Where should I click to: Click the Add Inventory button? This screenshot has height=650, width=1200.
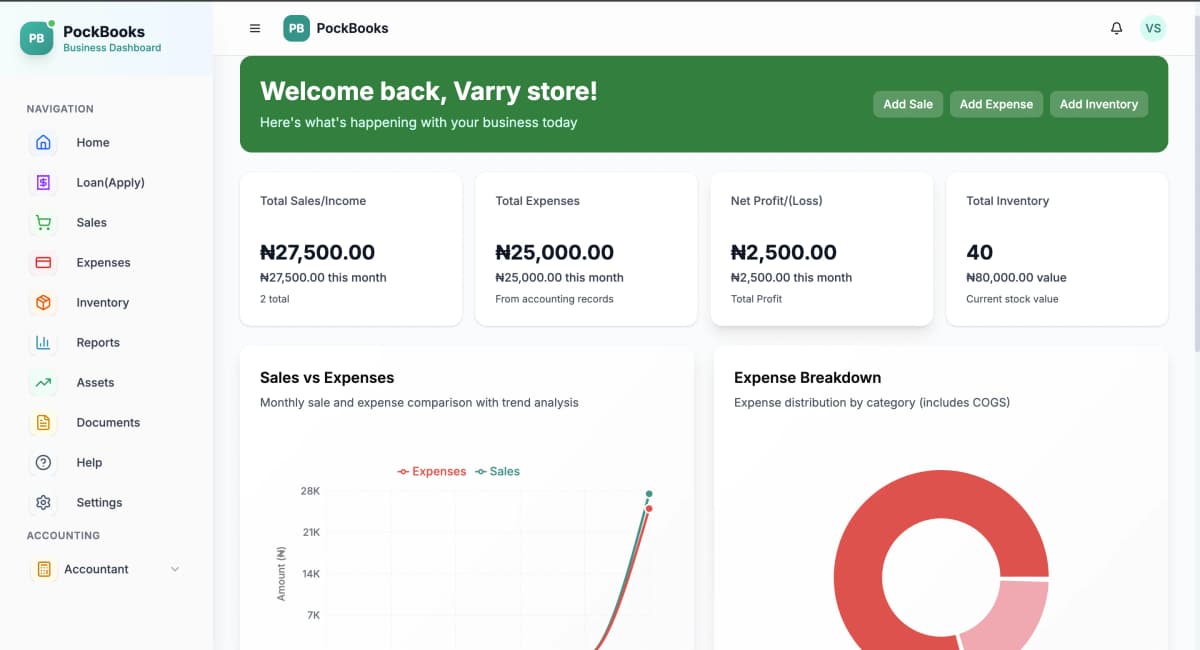1098,104
